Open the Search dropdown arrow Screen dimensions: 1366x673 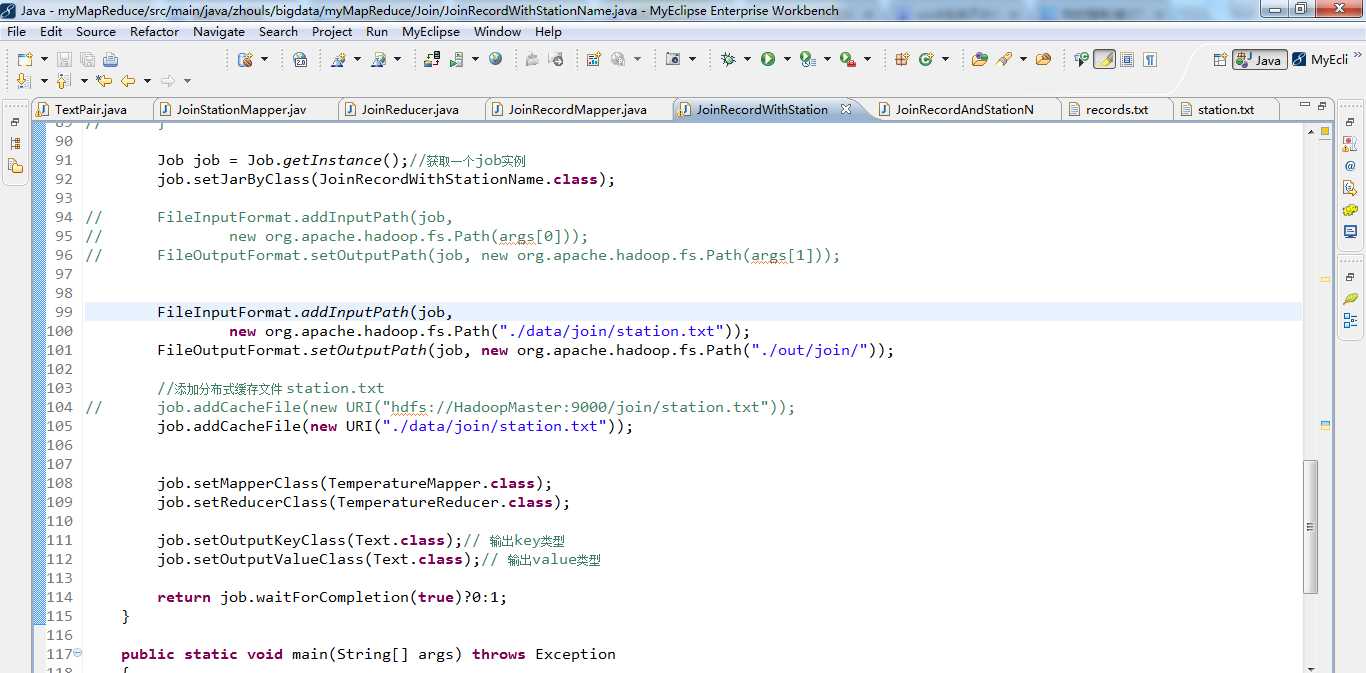pyautogui.click(x=1023, y=59)
